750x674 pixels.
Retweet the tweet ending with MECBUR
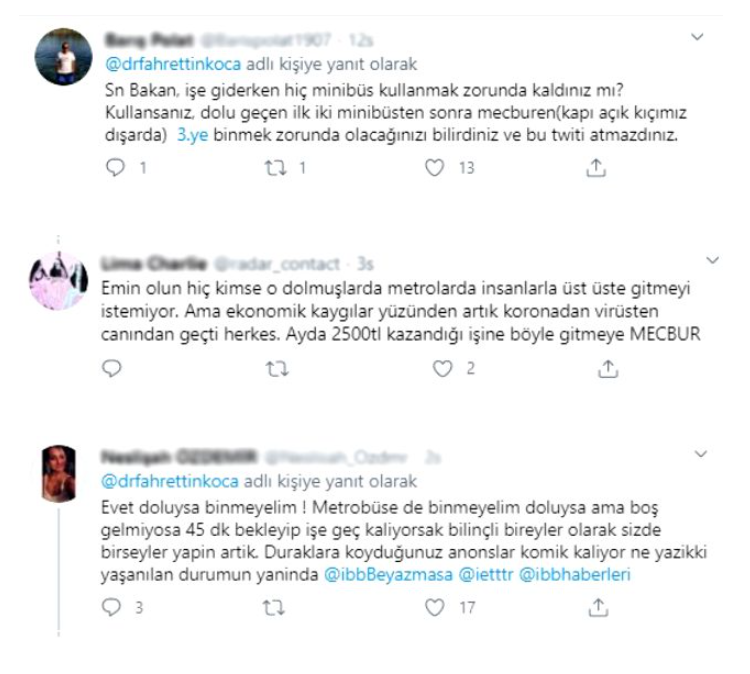[x=277, y=369]
